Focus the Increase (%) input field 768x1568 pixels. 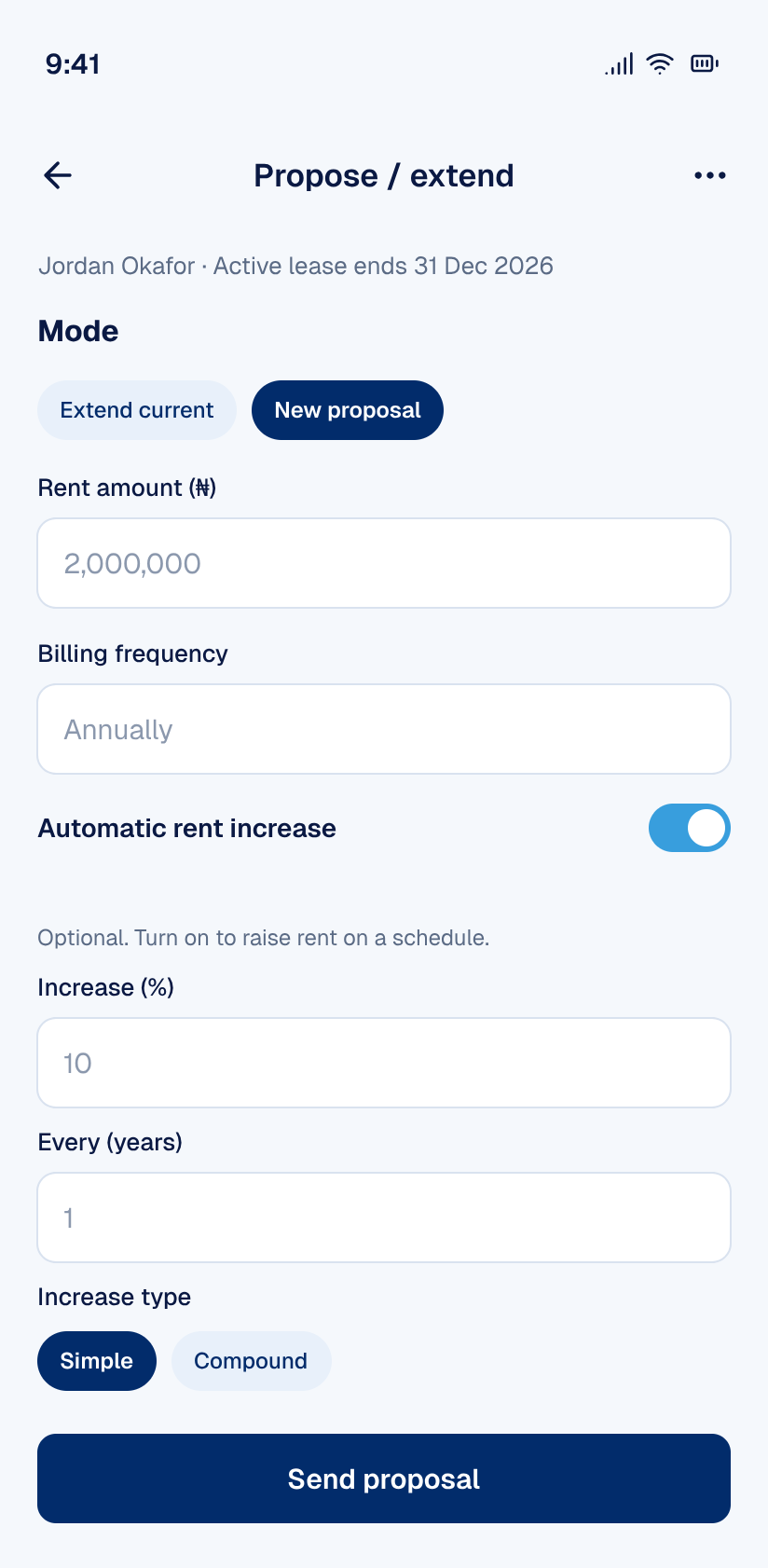coord(384,1063)
